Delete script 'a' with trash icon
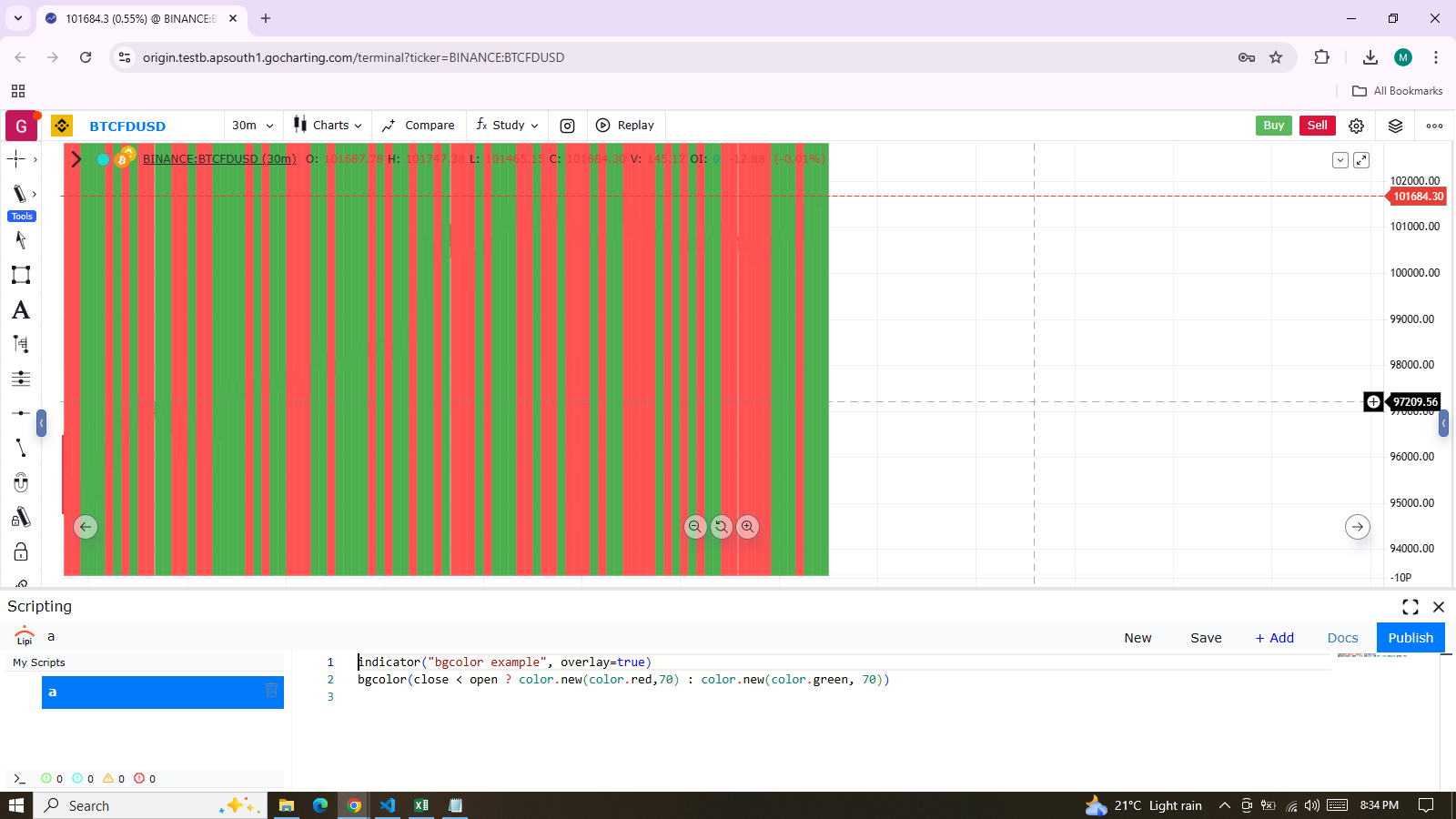The width and height of the screenshot is (1456, 819). point(271,691)
